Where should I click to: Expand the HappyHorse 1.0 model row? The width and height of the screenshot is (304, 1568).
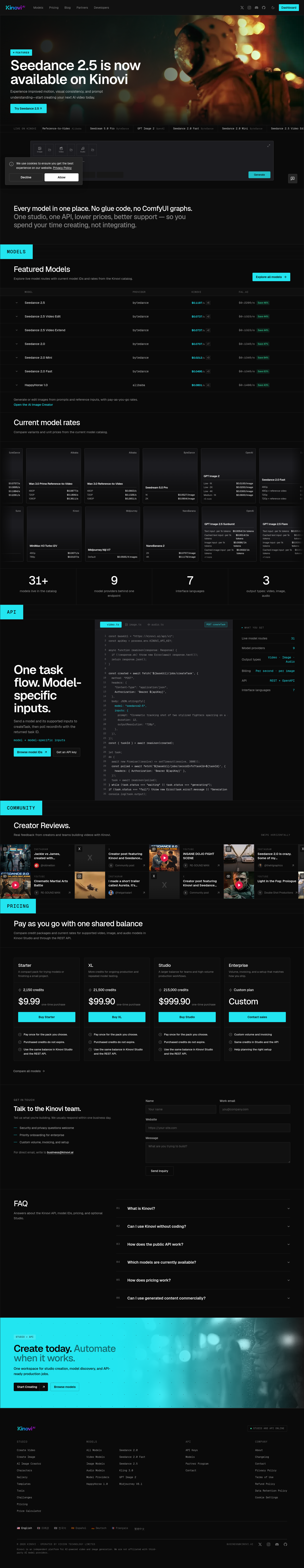[x=152, y=385]
